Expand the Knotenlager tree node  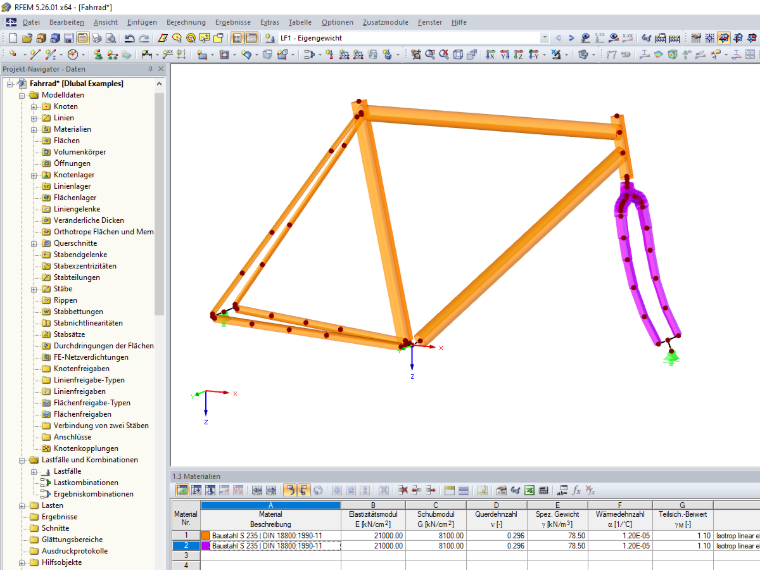[34, 175]
